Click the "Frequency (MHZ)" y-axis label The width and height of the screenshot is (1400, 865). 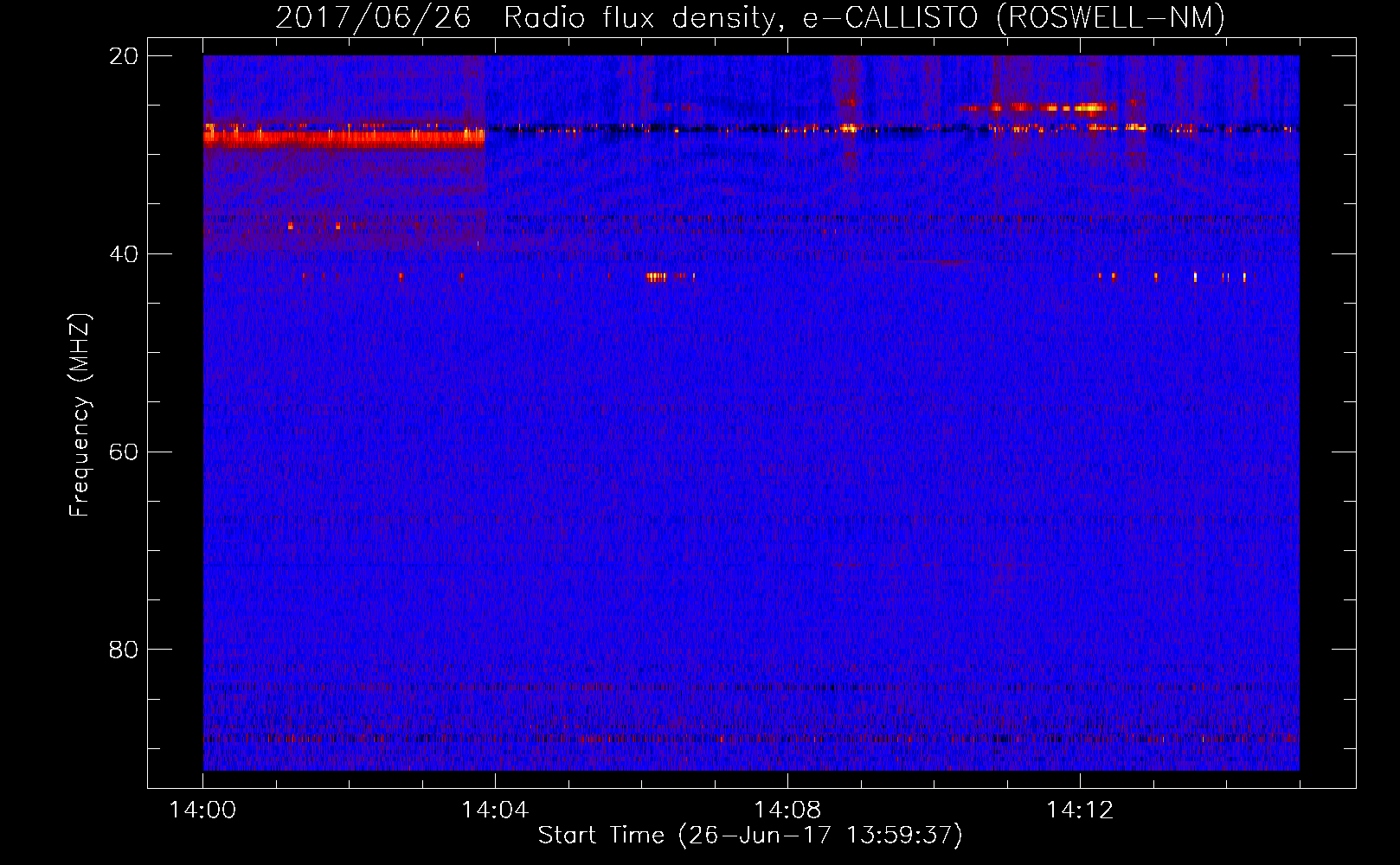coord(80,415)
